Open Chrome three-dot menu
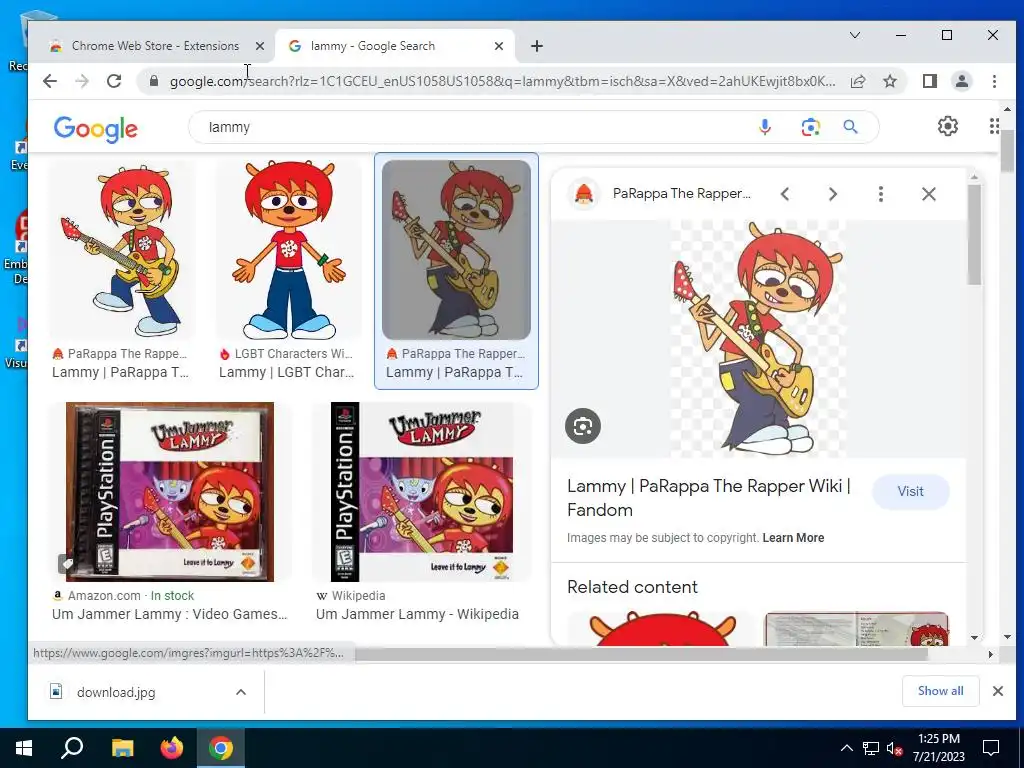The height and width of the screenshot is (768, 1024). click(994, 81)
